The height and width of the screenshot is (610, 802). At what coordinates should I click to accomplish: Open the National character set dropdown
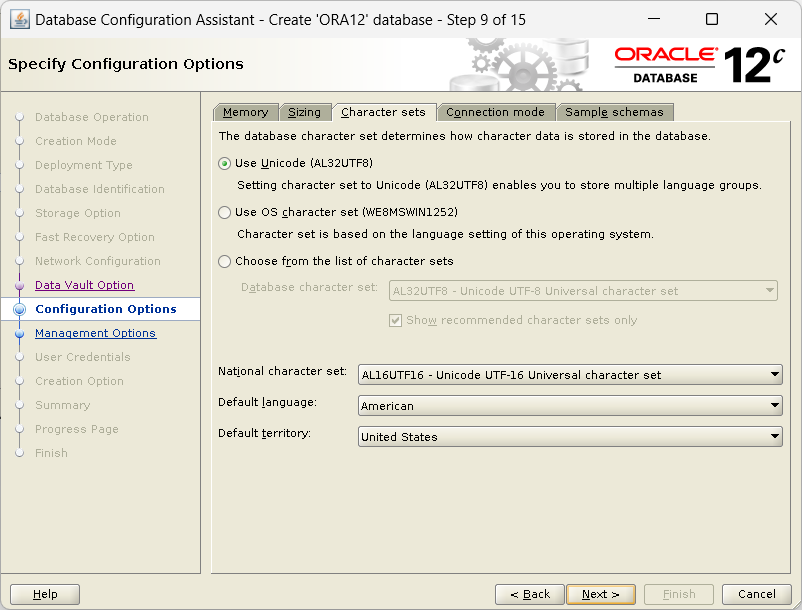point(570,375)
